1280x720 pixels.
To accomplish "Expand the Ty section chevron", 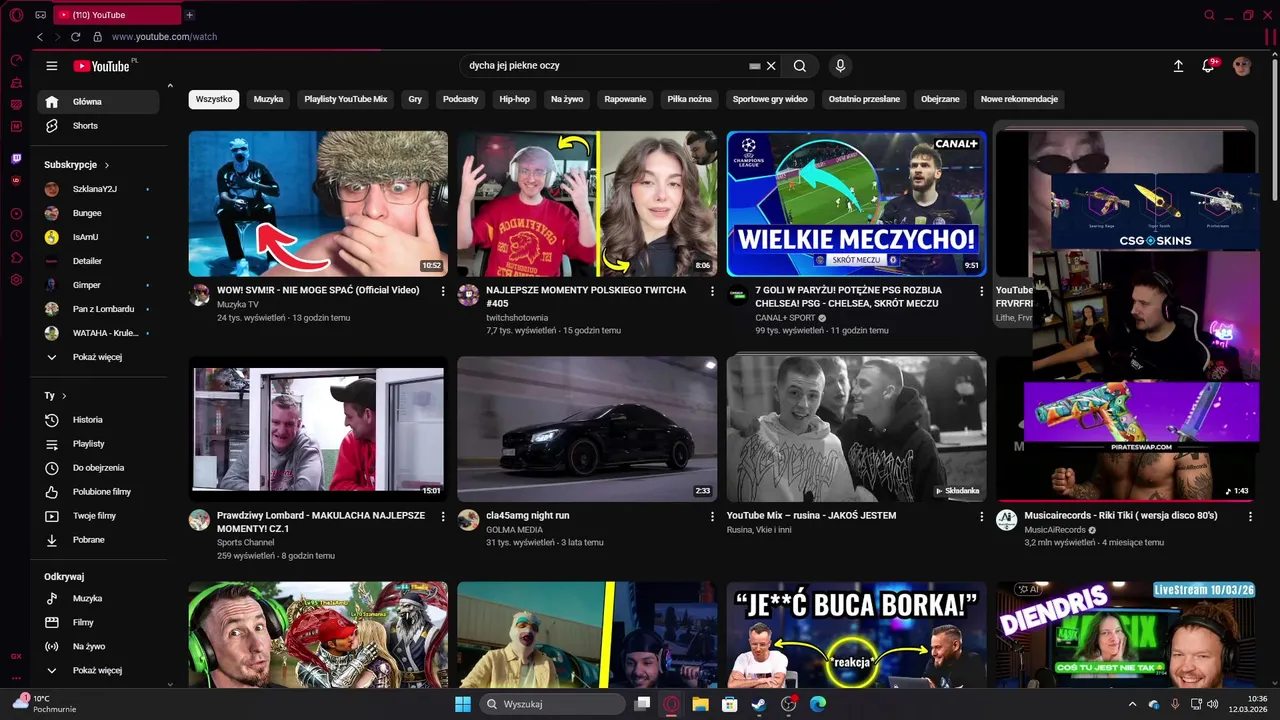I will tap(64, 396).
